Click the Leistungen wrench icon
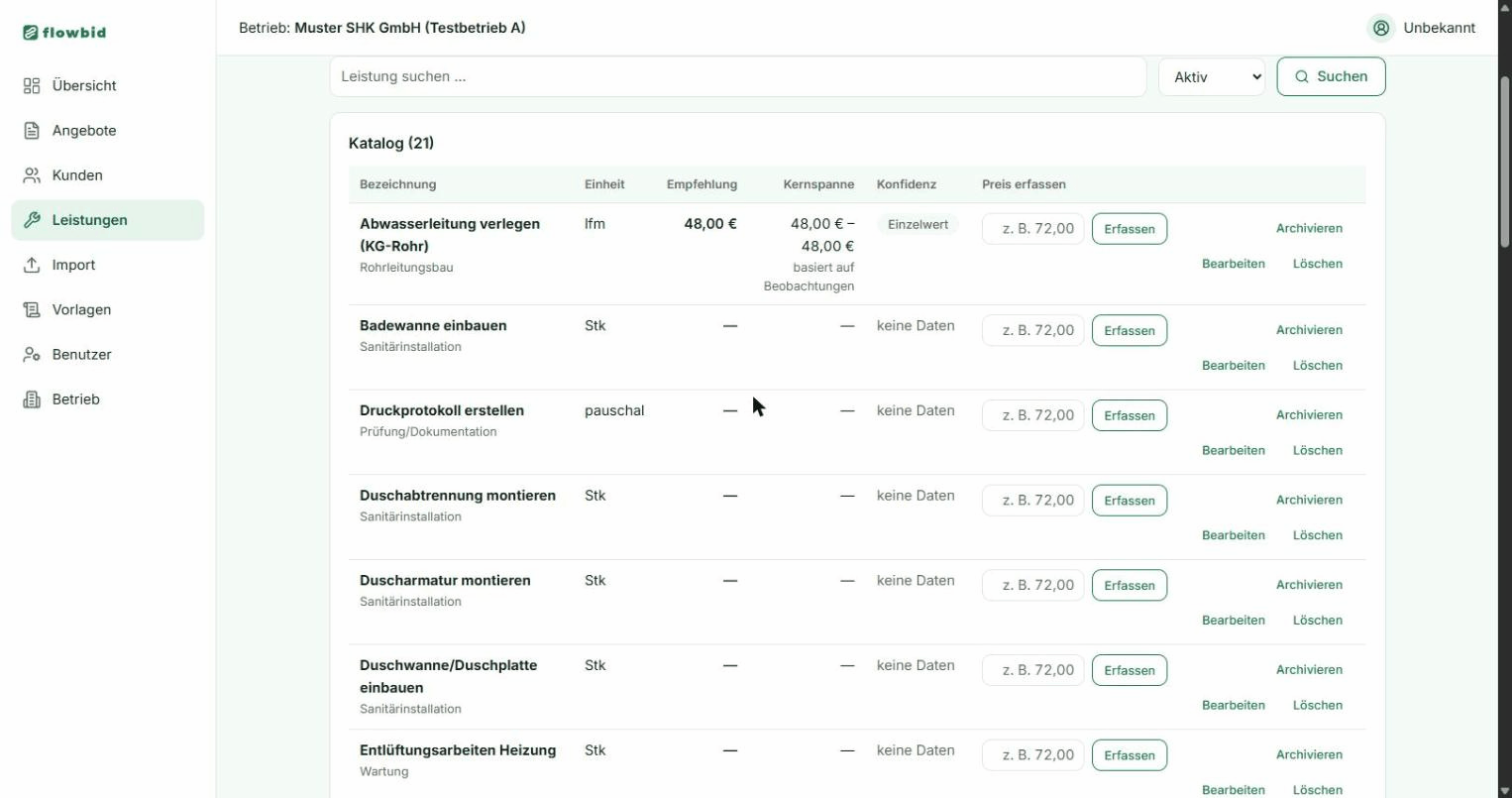The width and height of the screenshot is (1512, 798). point(32,220)
